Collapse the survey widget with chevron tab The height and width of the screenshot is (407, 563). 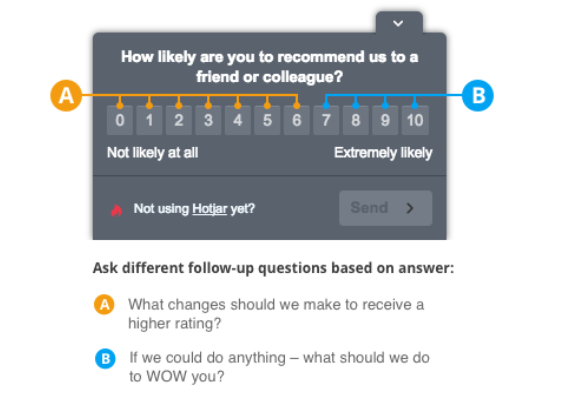pos(399,23)
